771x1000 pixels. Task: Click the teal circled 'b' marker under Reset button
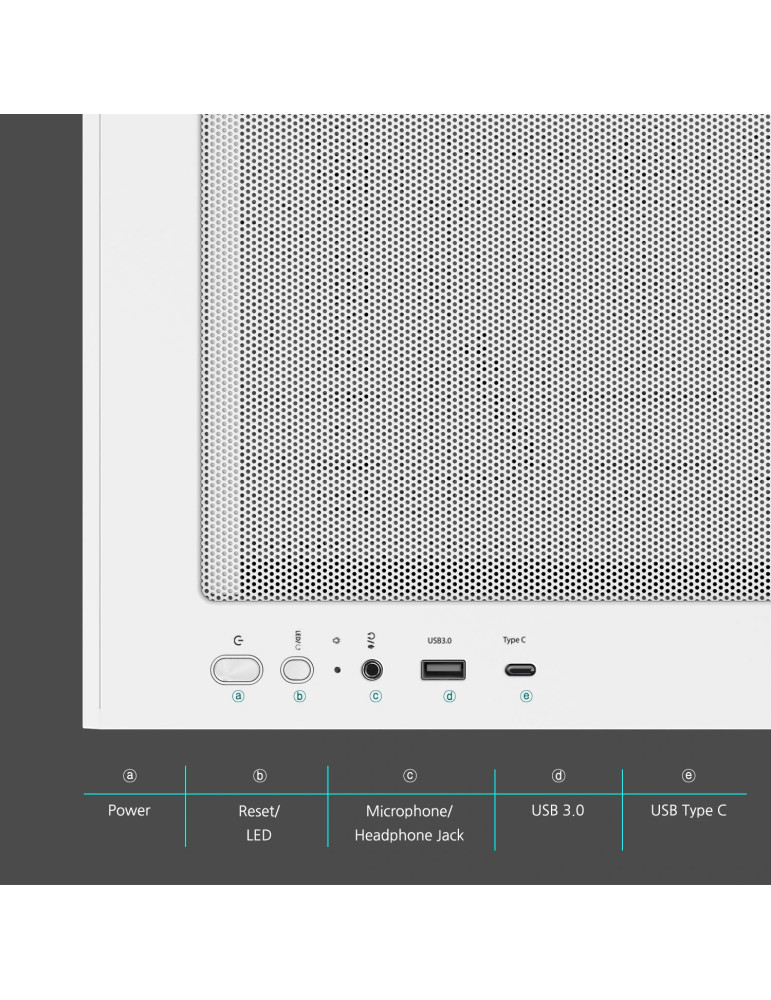click(x=299, y=696)
